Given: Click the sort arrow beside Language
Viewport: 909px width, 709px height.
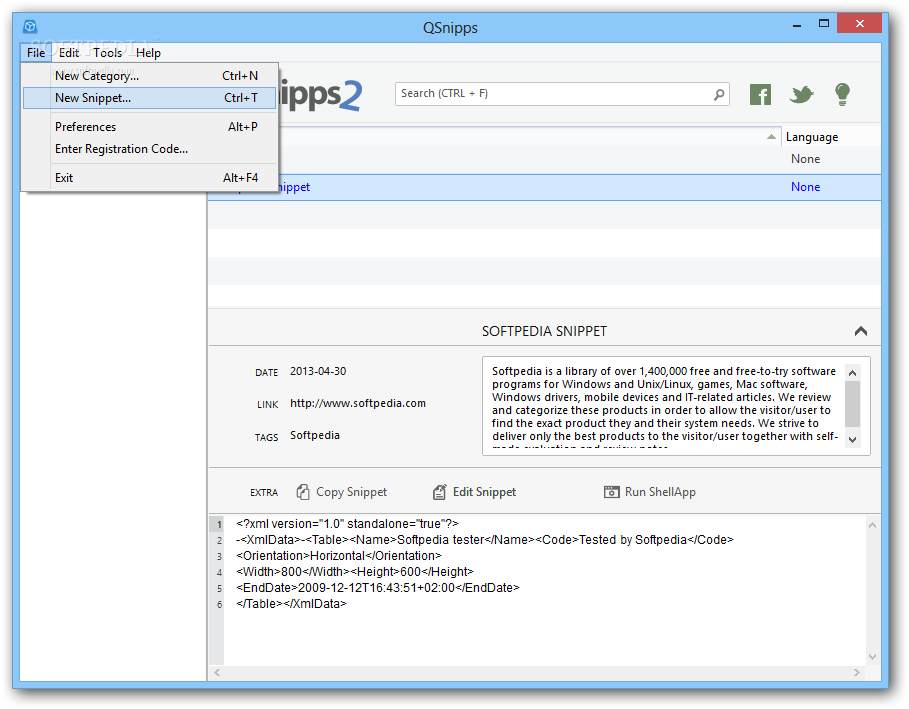Looking at the screenshot, I should tap(771, 137).
